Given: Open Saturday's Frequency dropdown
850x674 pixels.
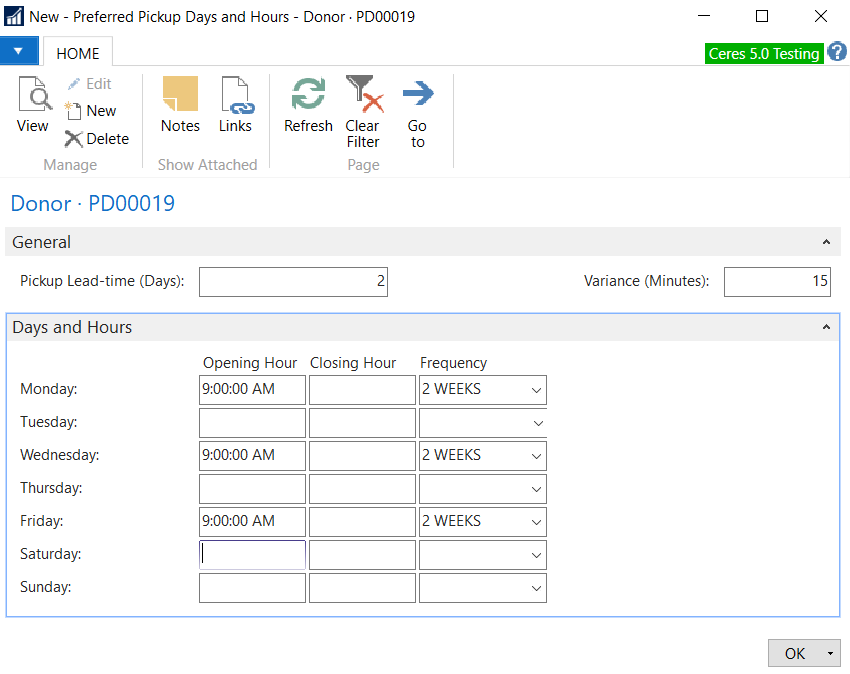Looking at the screenshot, I should (536, 555).
